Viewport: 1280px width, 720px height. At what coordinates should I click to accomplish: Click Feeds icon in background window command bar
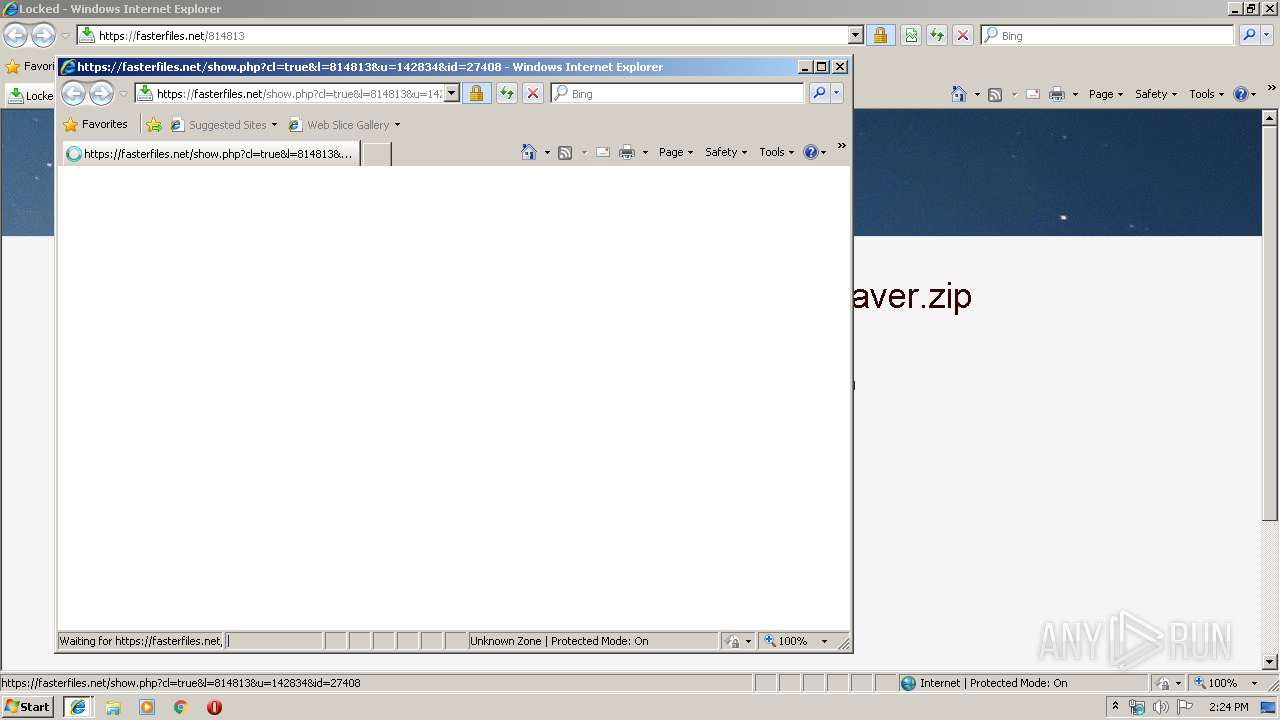pyautogui.click(x=995, y=94)
